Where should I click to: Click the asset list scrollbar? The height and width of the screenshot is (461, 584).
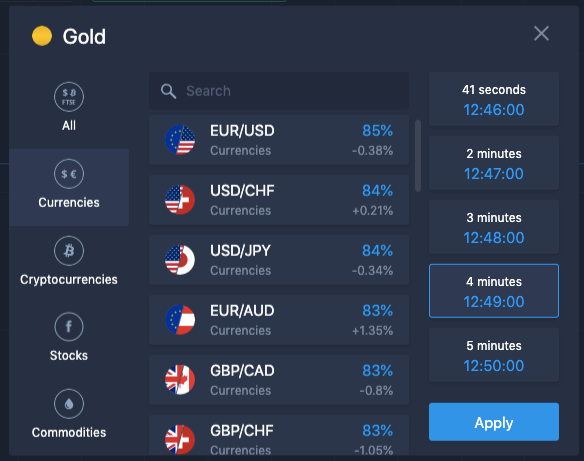point(418,156)
